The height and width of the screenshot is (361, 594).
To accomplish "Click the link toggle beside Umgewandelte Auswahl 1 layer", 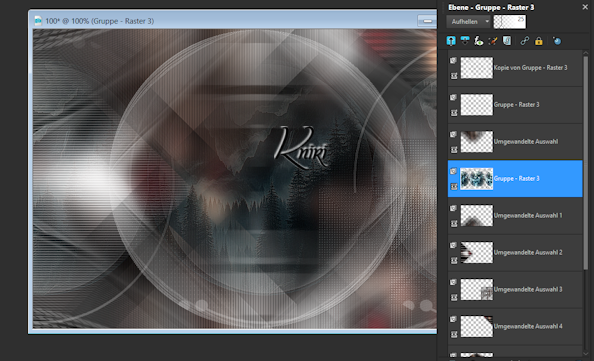I will [453, 223].
